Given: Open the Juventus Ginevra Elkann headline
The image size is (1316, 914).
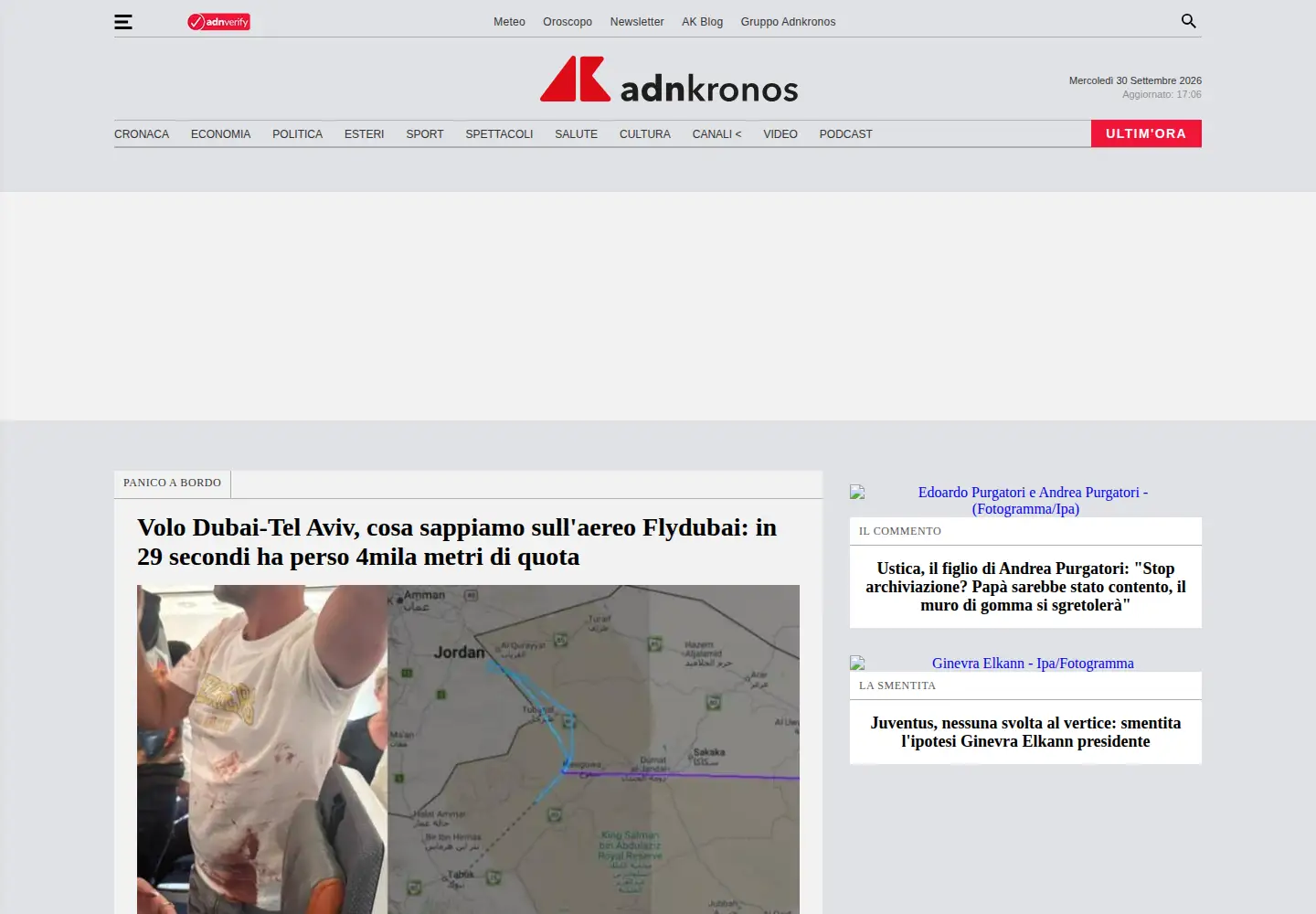Looking at the screenshot, I should (1025, 732).
